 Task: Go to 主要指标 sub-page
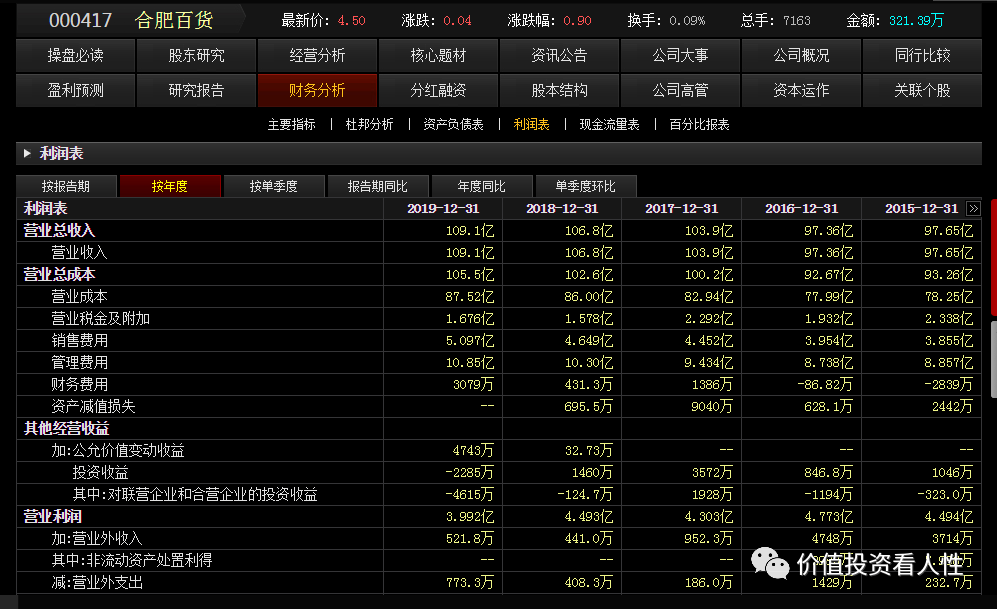[x=292, y=125]
